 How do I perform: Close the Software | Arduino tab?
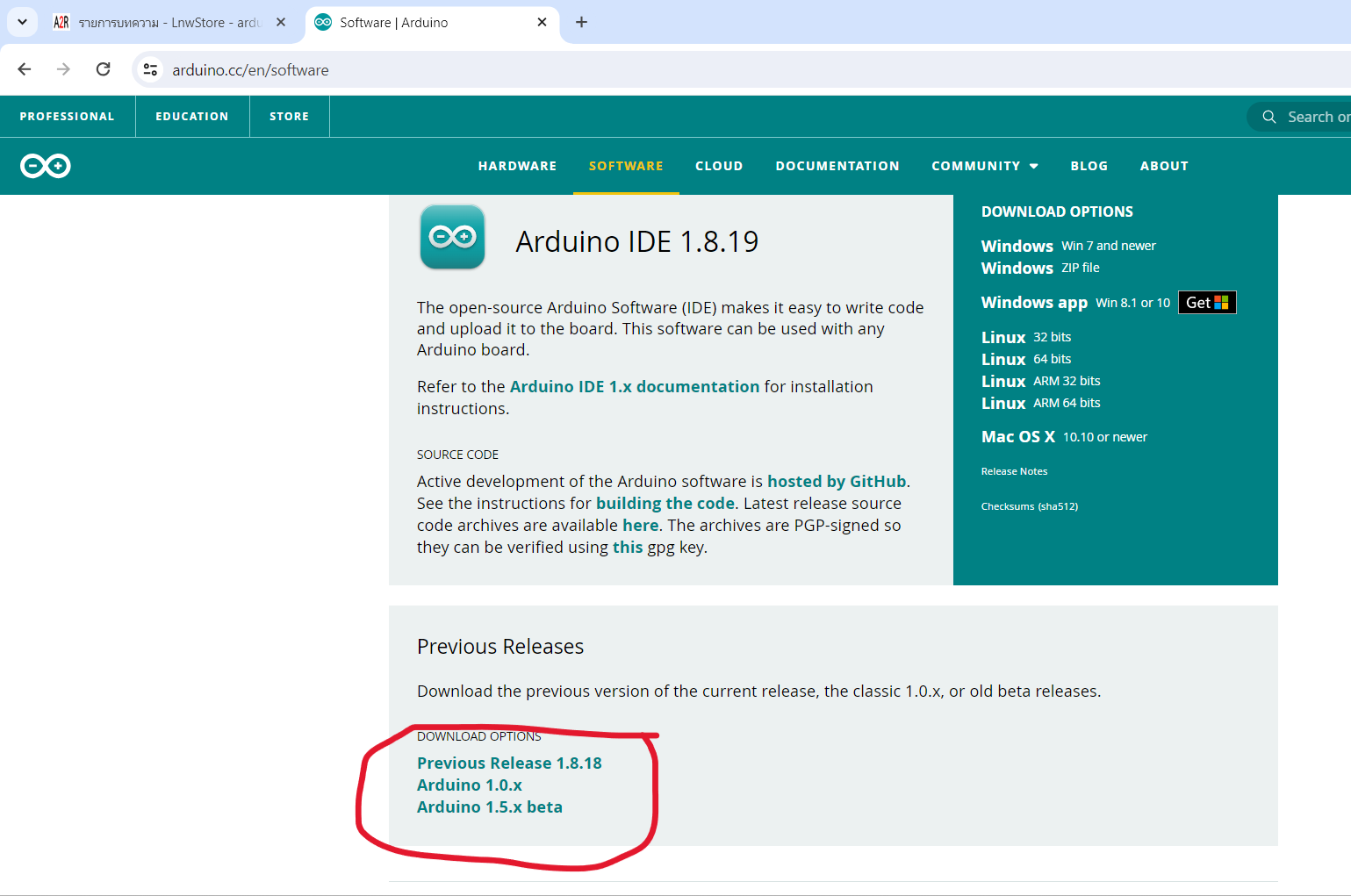pos(542,22)
